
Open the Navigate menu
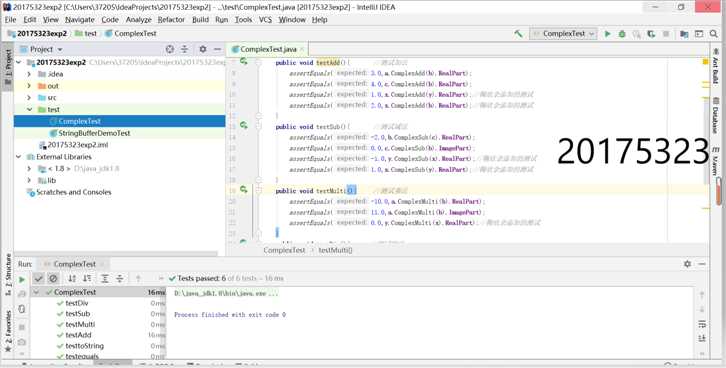pyautogui.click(x=80, y=19)
